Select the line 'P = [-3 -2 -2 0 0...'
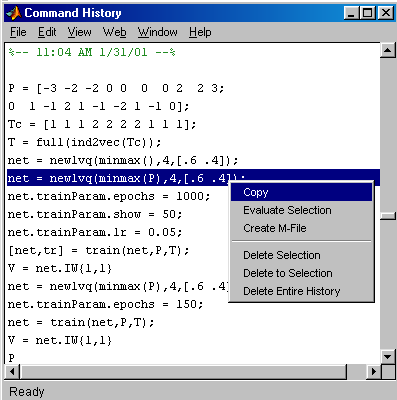Viewport: 397px width, 400px height. pos(116,89)
